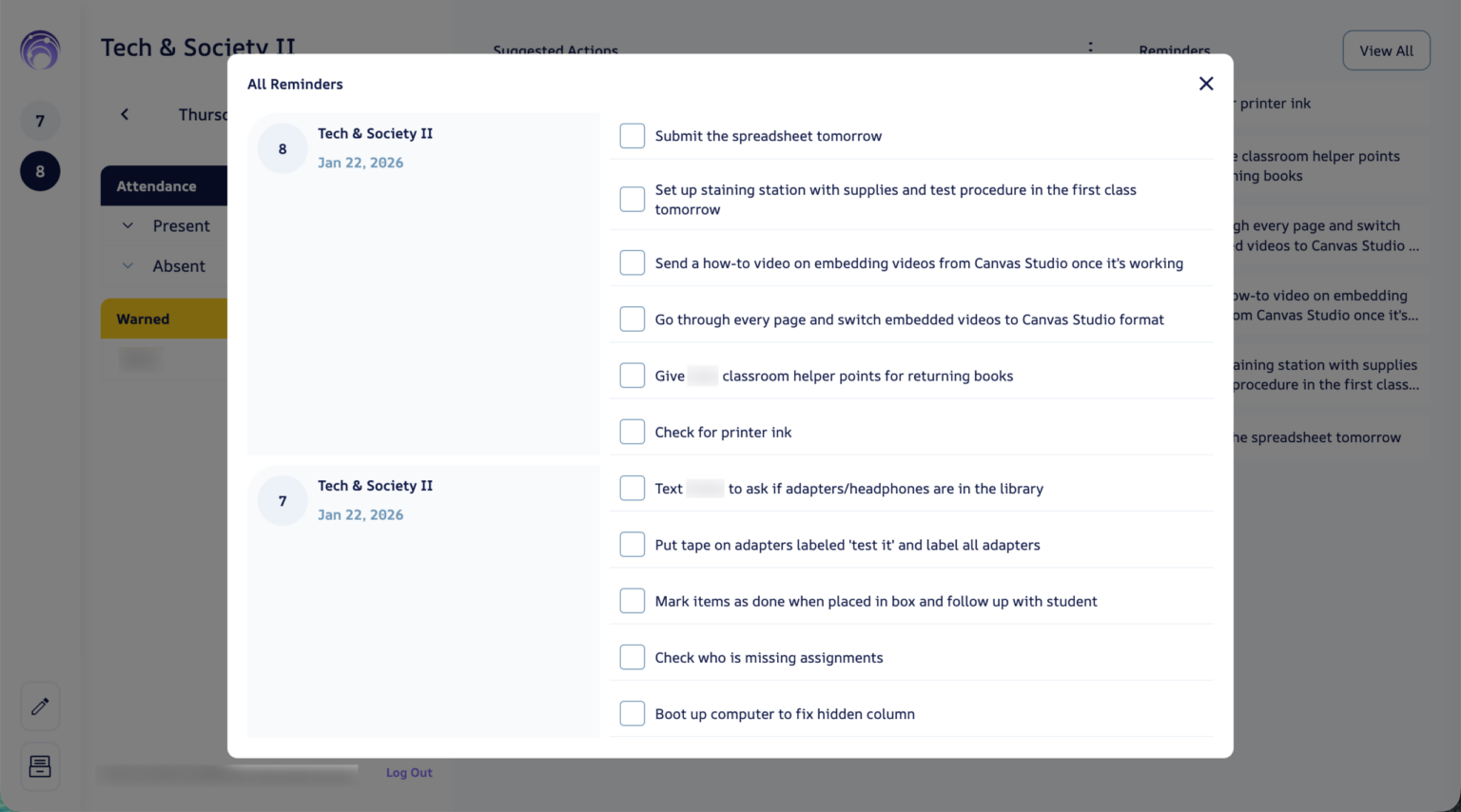Open the pencil edit tool
This screenshot has width=1461, height=812.
[x=40, y=706]
